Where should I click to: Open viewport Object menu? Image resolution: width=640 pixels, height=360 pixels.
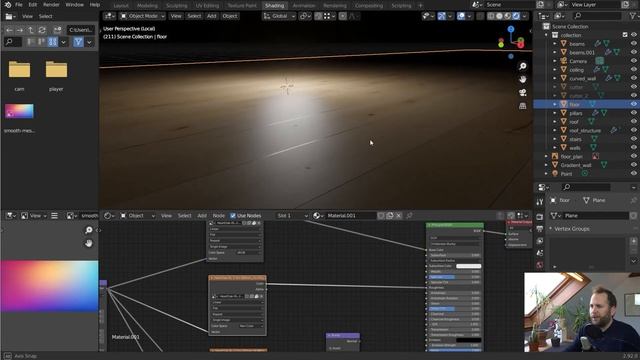click(230, 16)
